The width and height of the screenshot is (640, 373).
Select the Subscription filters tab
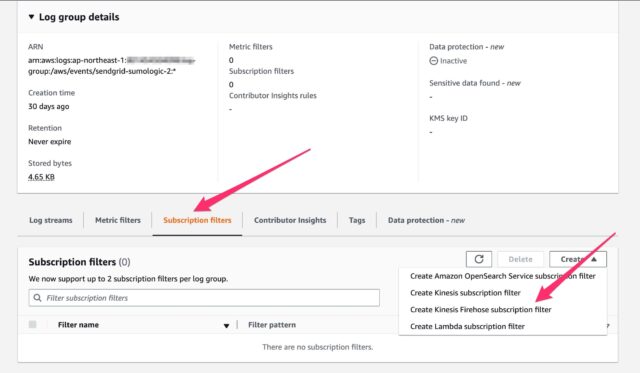click(197, 220)
